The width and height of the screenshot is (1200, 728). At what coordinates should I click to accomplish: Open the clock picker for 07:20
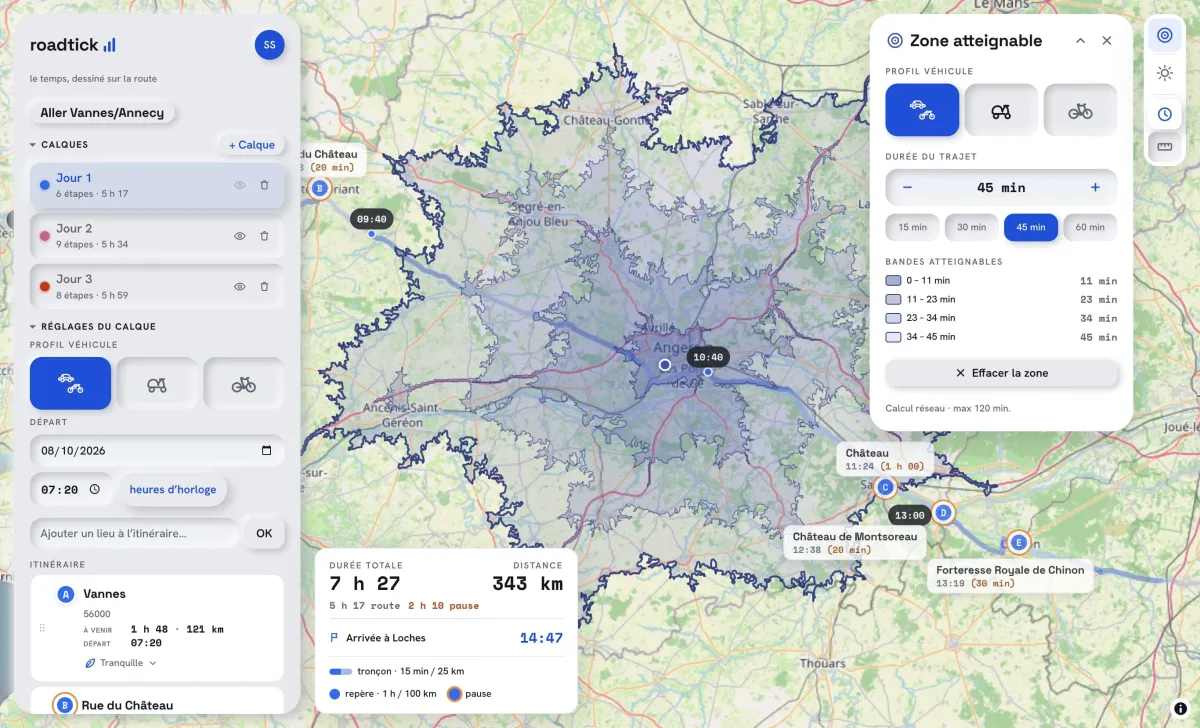[x=94, y=489]
